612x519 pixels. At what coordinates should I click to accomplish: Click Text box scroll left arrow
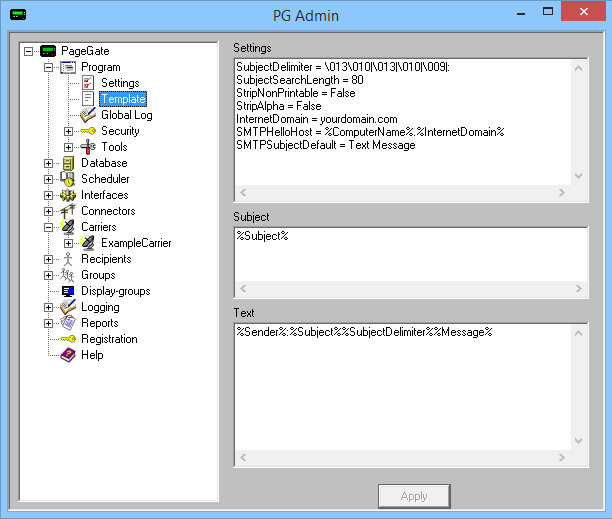point(243,457)
